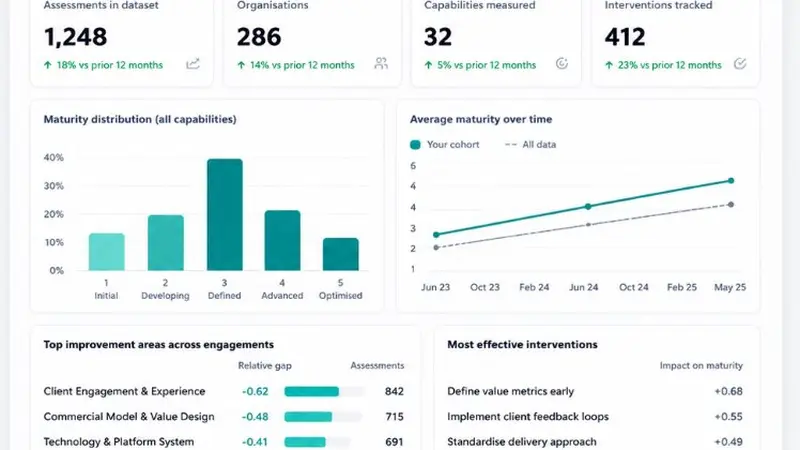The image size is (800, 450).
Task: Click the Technology & Platform gap bar
Action: tap(305, 442)
